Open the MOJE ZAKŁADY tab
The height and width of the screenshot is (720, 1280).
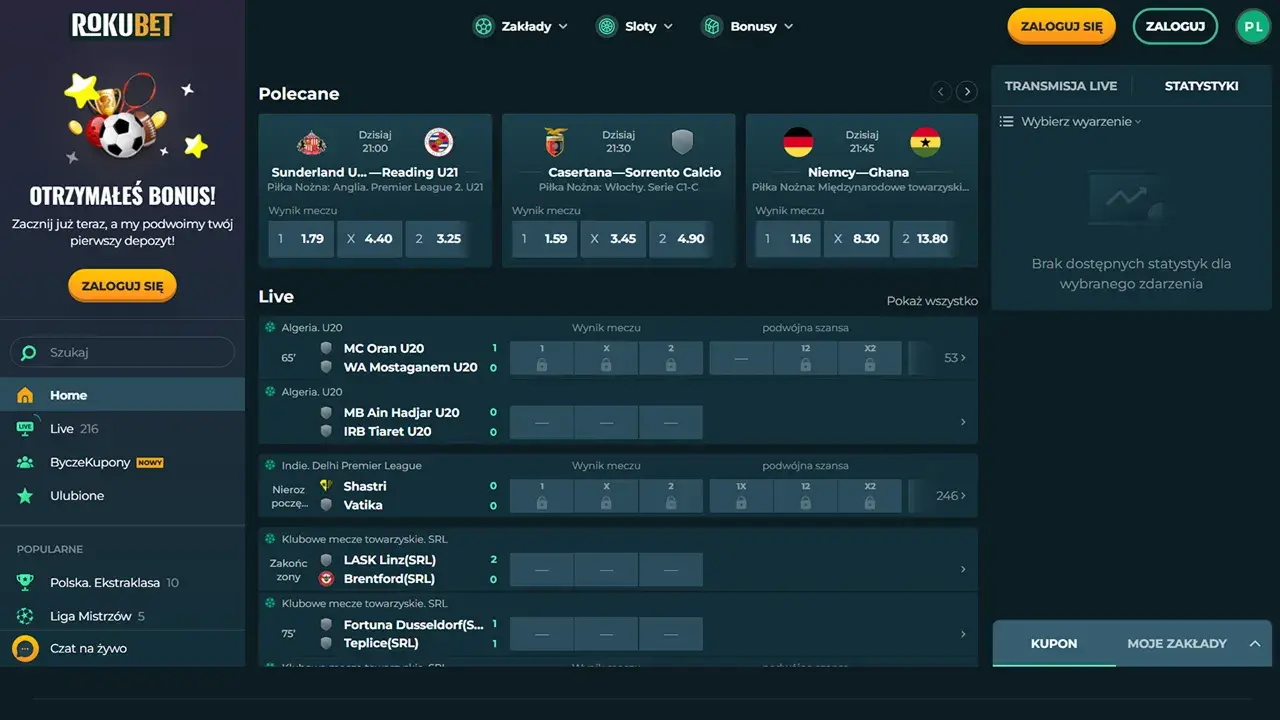(1176, 643)
